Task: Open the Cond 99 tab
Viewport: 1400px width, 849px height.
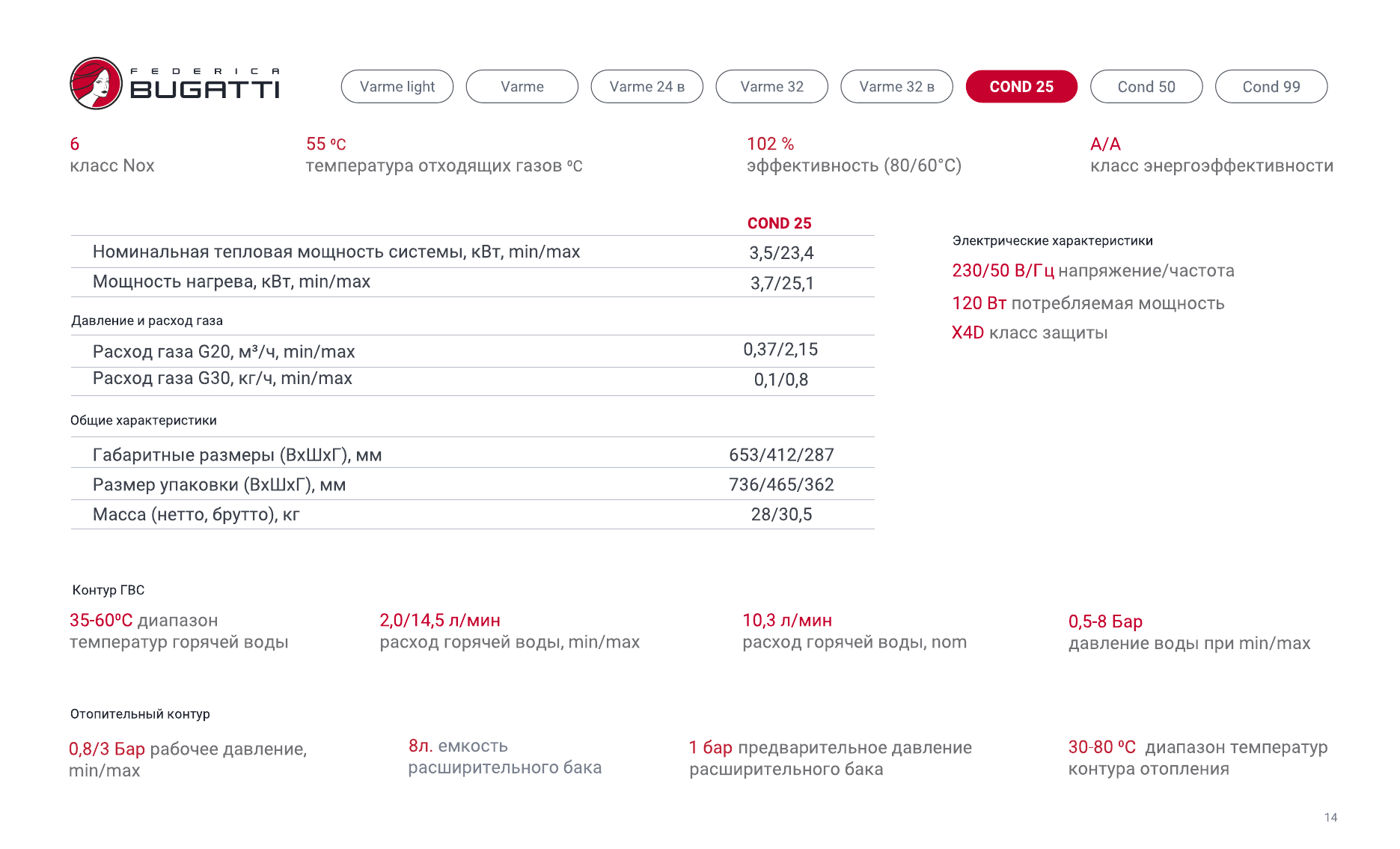Action: pyautogui.click(x=1271, y=87)
